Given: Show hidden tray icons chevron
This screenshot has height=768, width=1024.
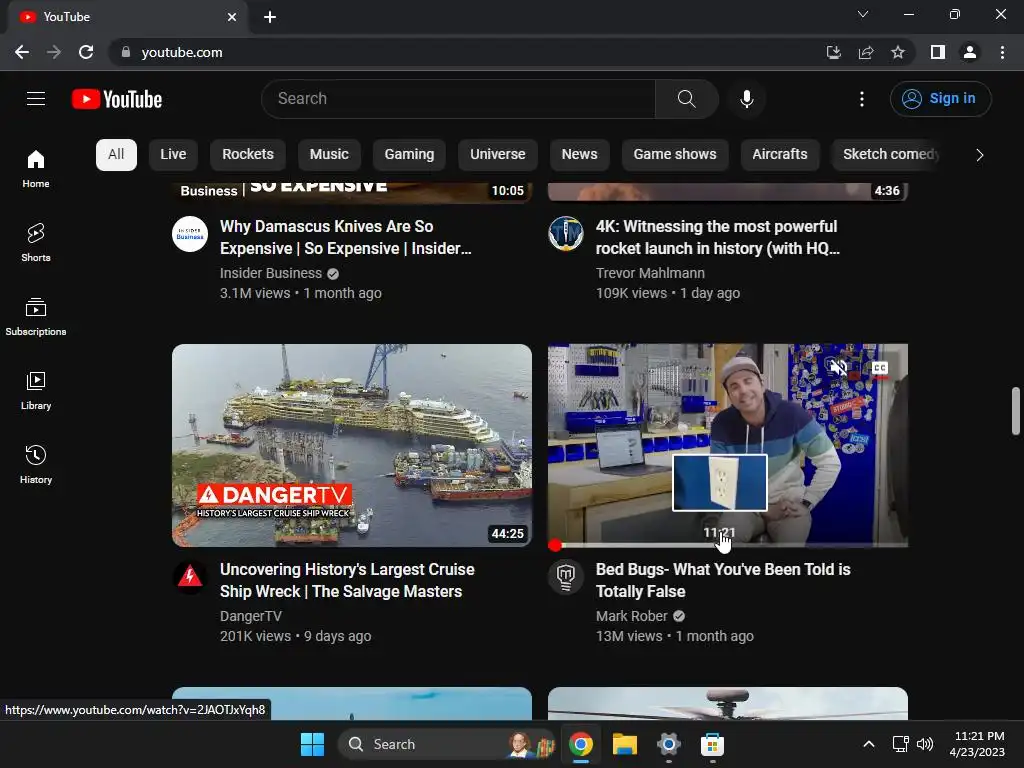Looking at the screenshot, I should tap(869, 744).
